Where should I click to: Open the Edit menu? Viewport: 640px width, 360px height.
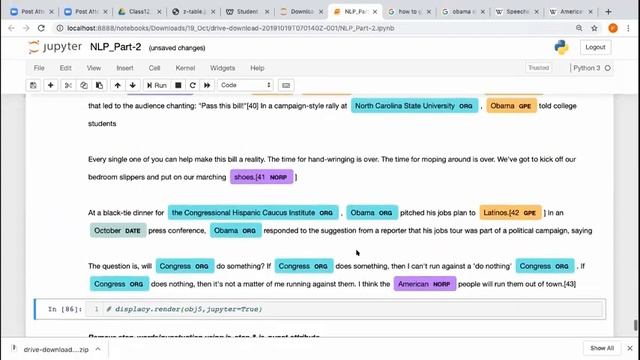(65, 68)
